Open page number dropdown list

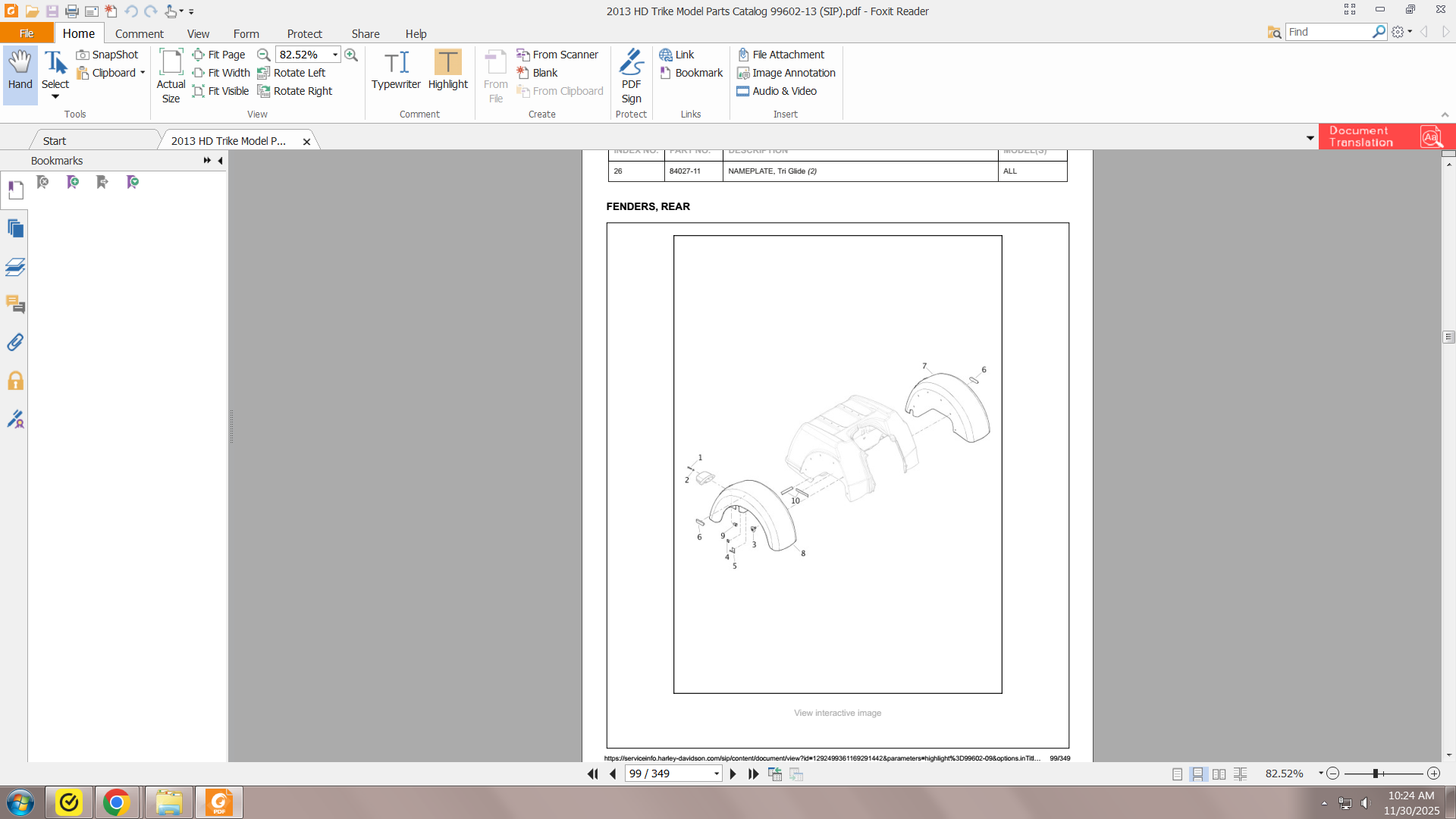pyautogui.click(x=716, y=774)
